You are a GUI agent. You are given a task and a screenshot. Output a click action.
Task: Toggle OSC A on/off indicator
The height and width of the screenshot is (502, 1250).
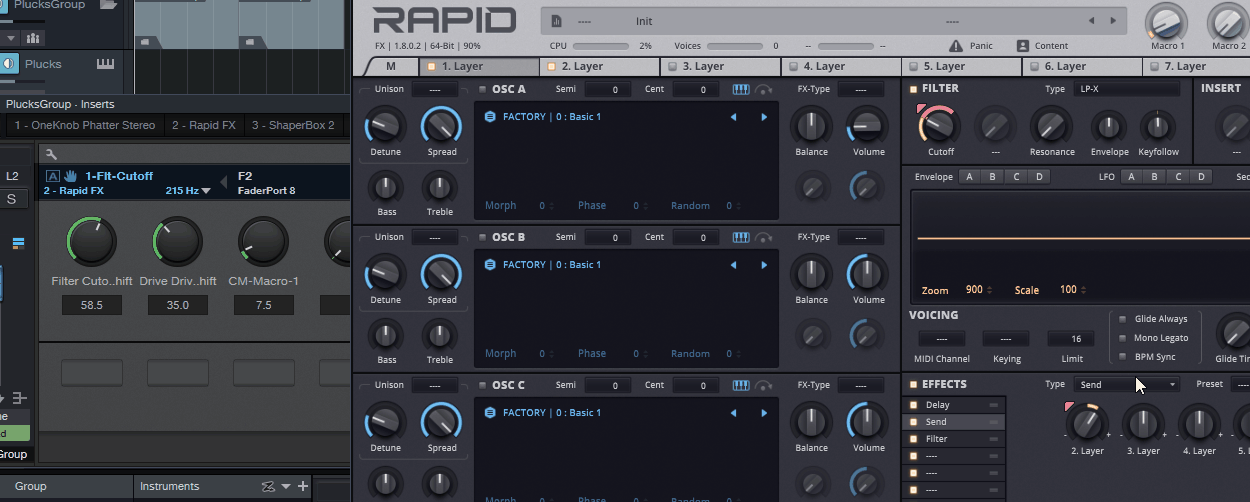(482, 89)
